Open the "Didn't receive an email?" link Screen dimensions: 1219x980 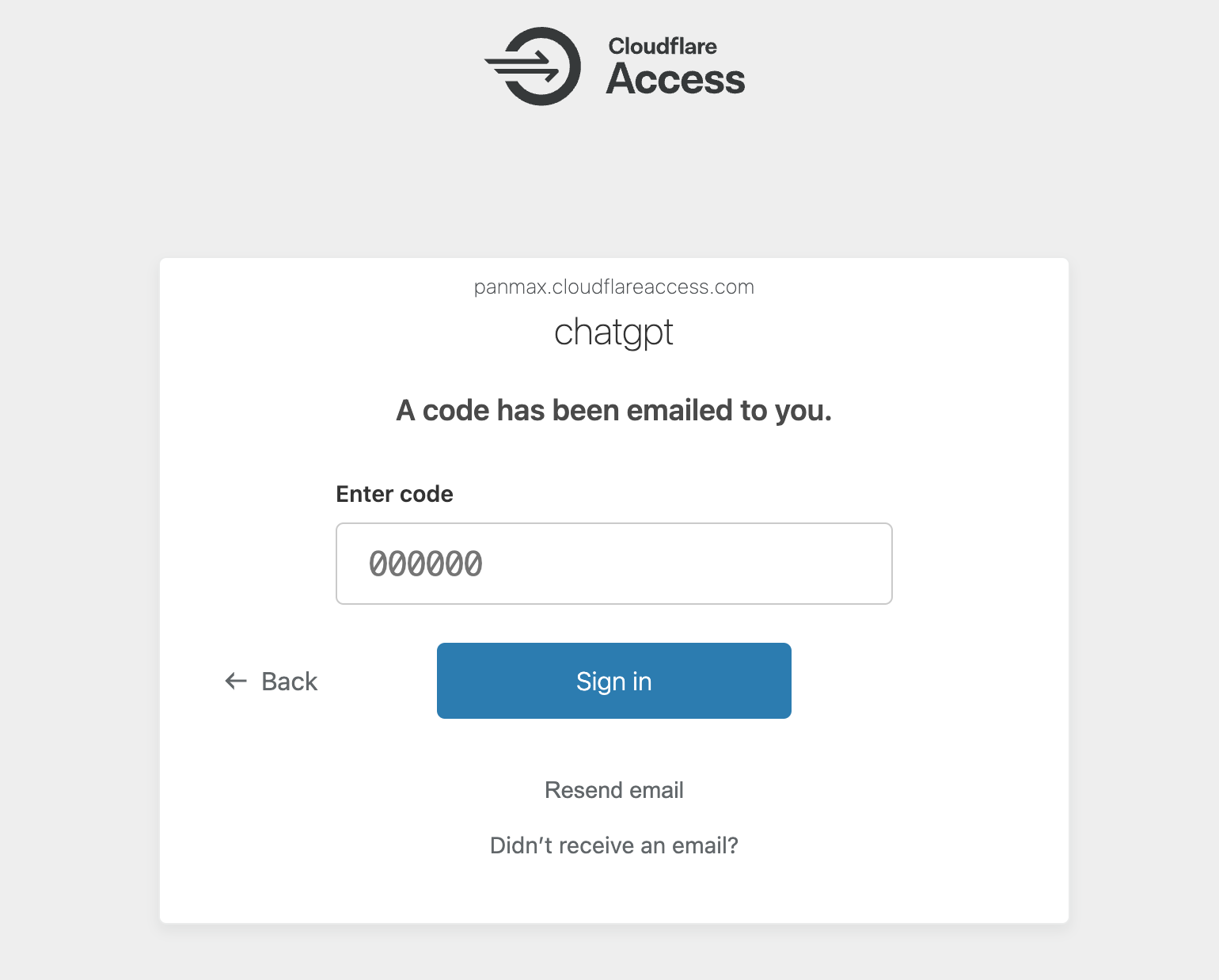(x=613, y=845)
